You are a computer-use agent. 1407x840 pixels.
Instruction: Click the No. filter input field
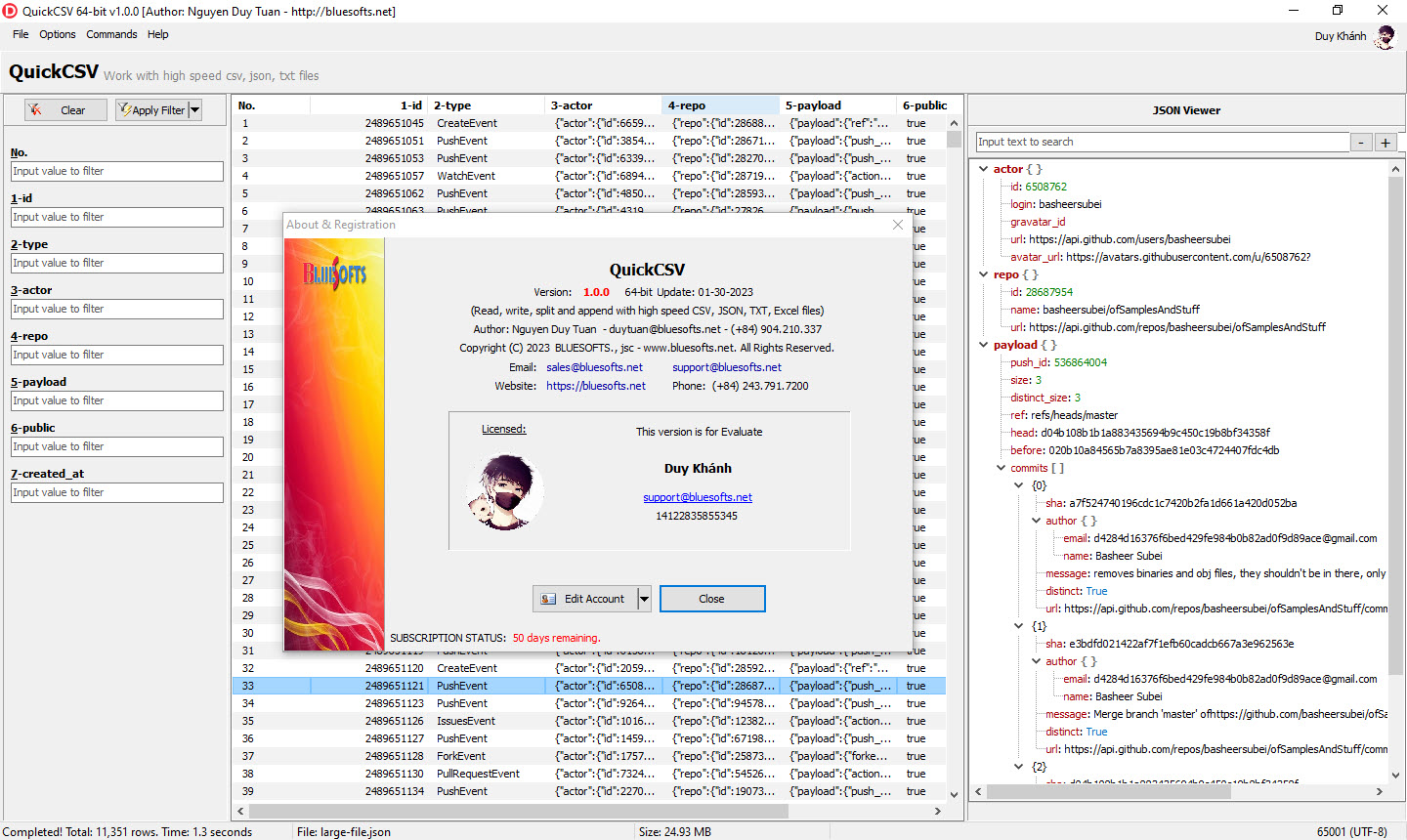click(117, 171)
